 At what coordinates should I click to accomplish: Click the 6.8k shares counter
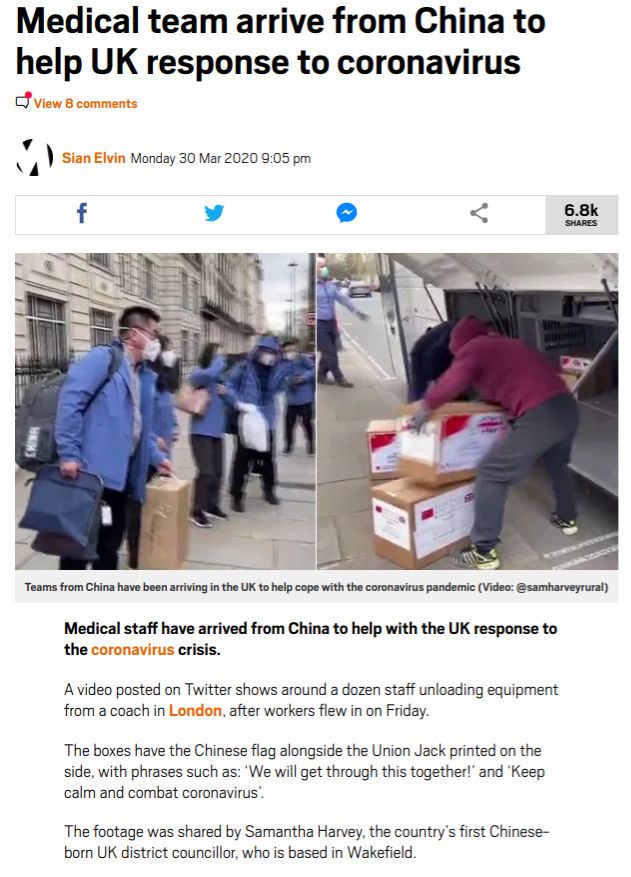581,215
